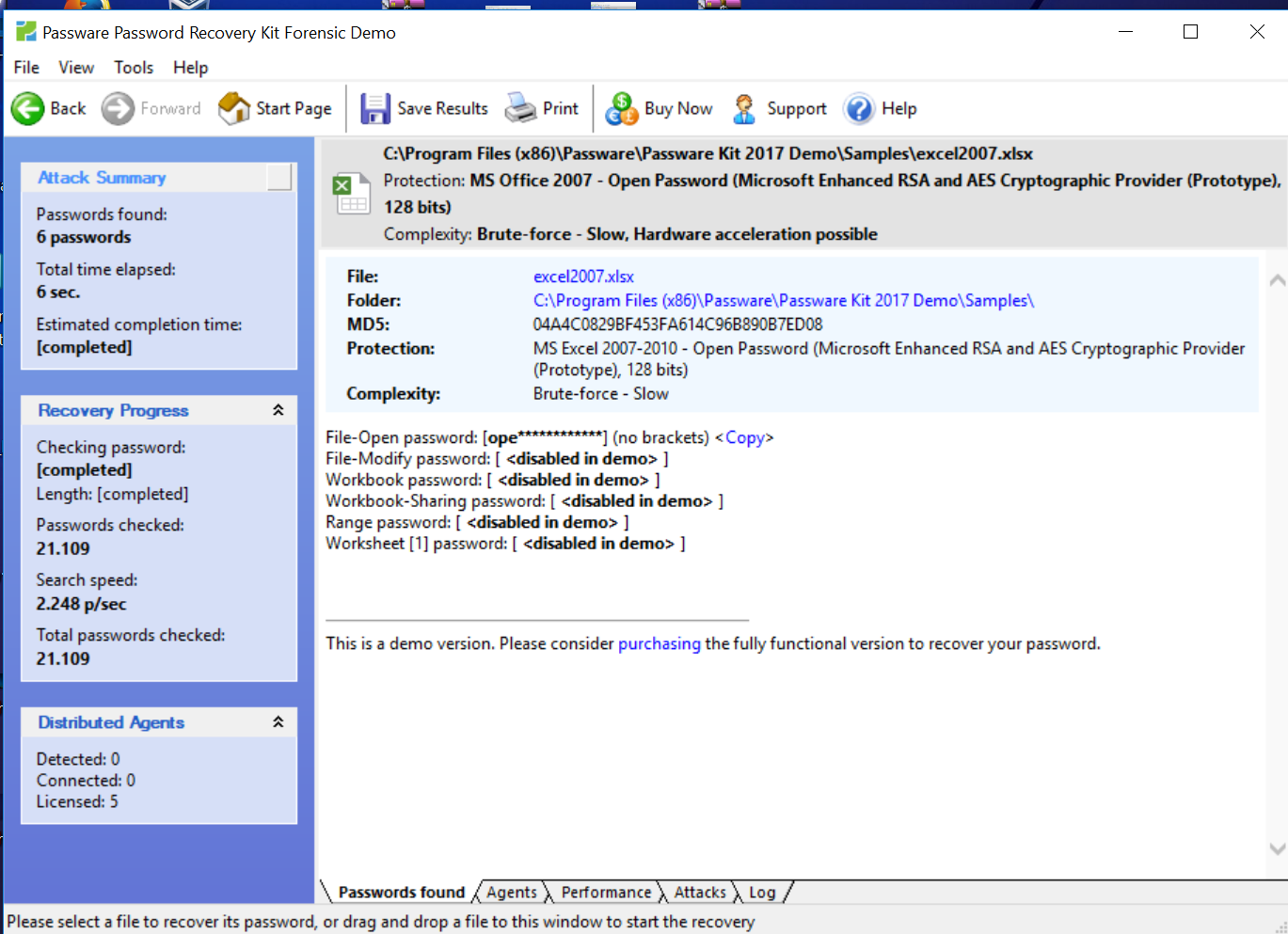This screenshot has width=1288, height=934.
Task: Switch to the Performance tab
Action: tap(606, 893)
